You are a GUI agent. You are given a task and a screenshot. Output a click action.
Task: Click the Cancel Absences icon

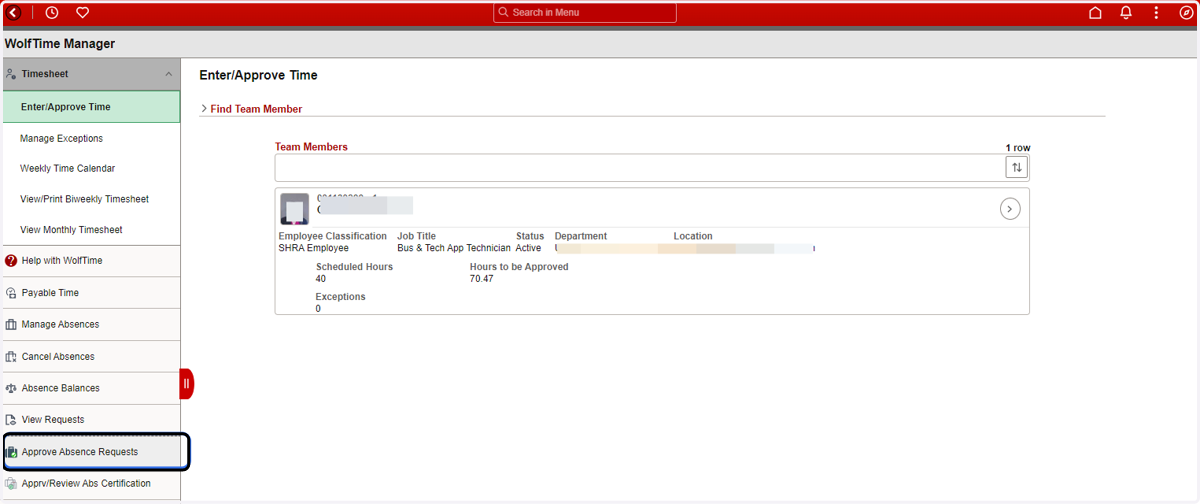pyautogui.click(x=11, y=356)
